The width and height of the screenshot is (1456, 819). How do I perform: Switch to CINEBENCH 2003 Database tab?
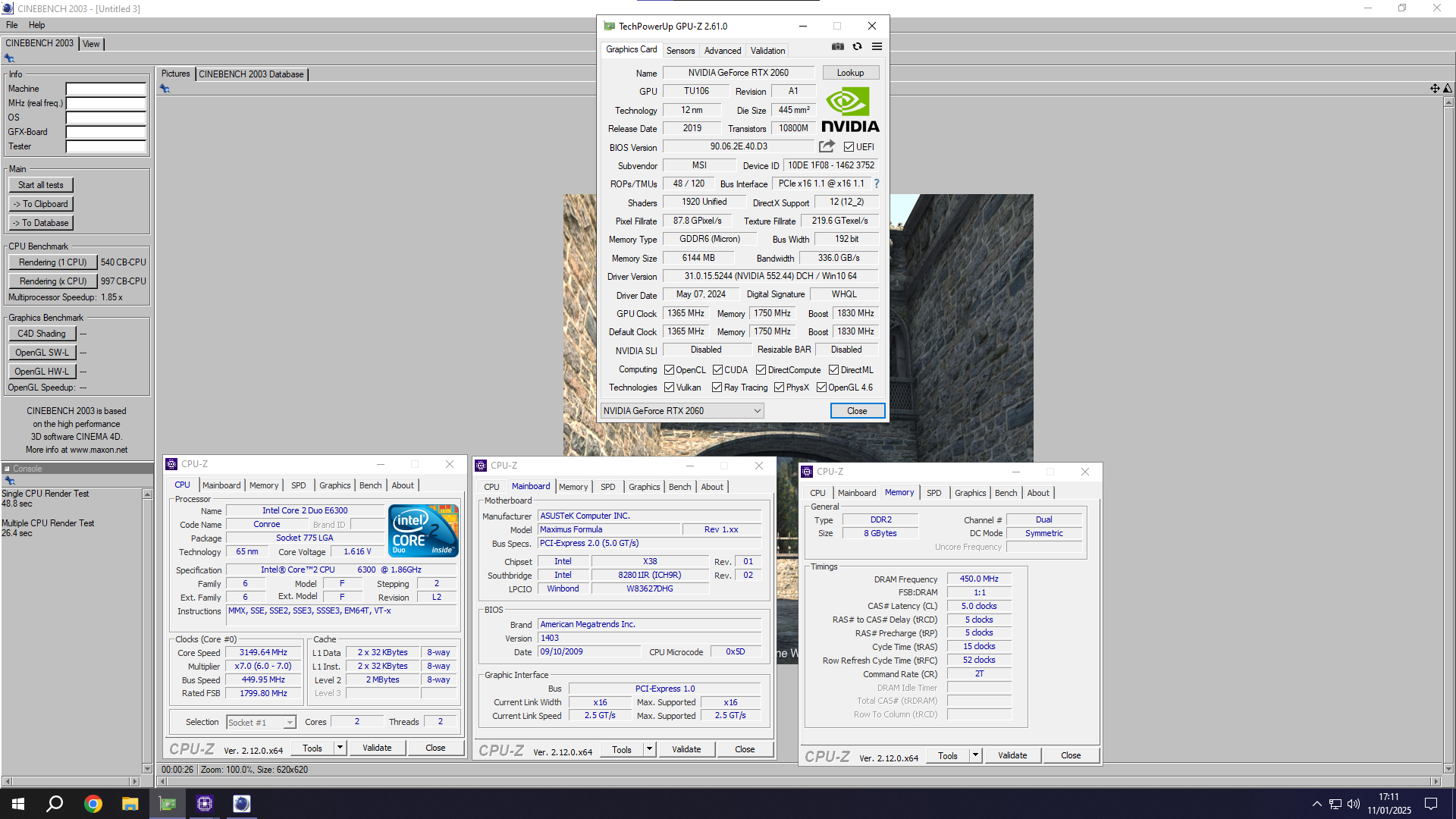pos(251,74)
